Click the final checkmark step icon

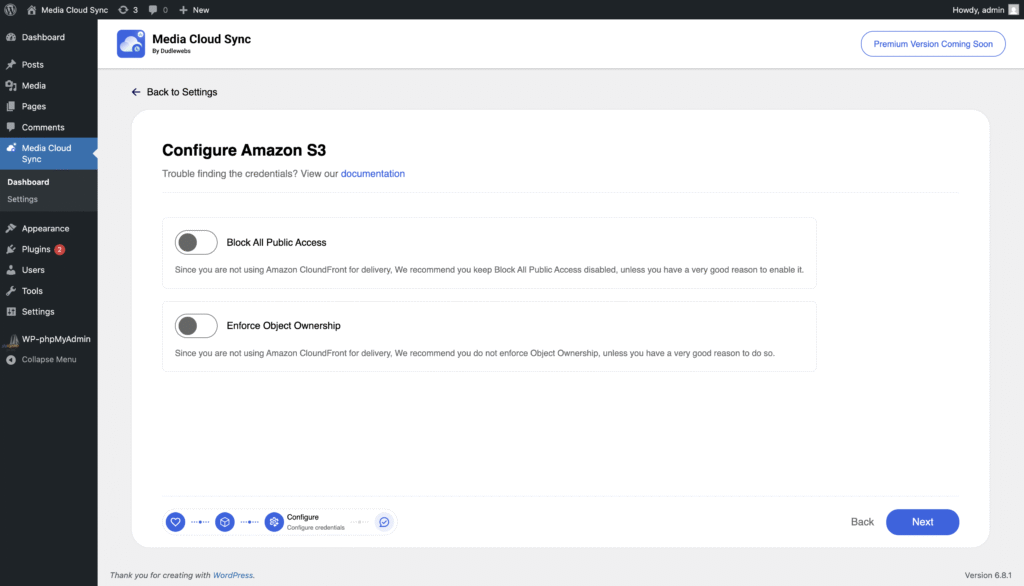point(384,522)
